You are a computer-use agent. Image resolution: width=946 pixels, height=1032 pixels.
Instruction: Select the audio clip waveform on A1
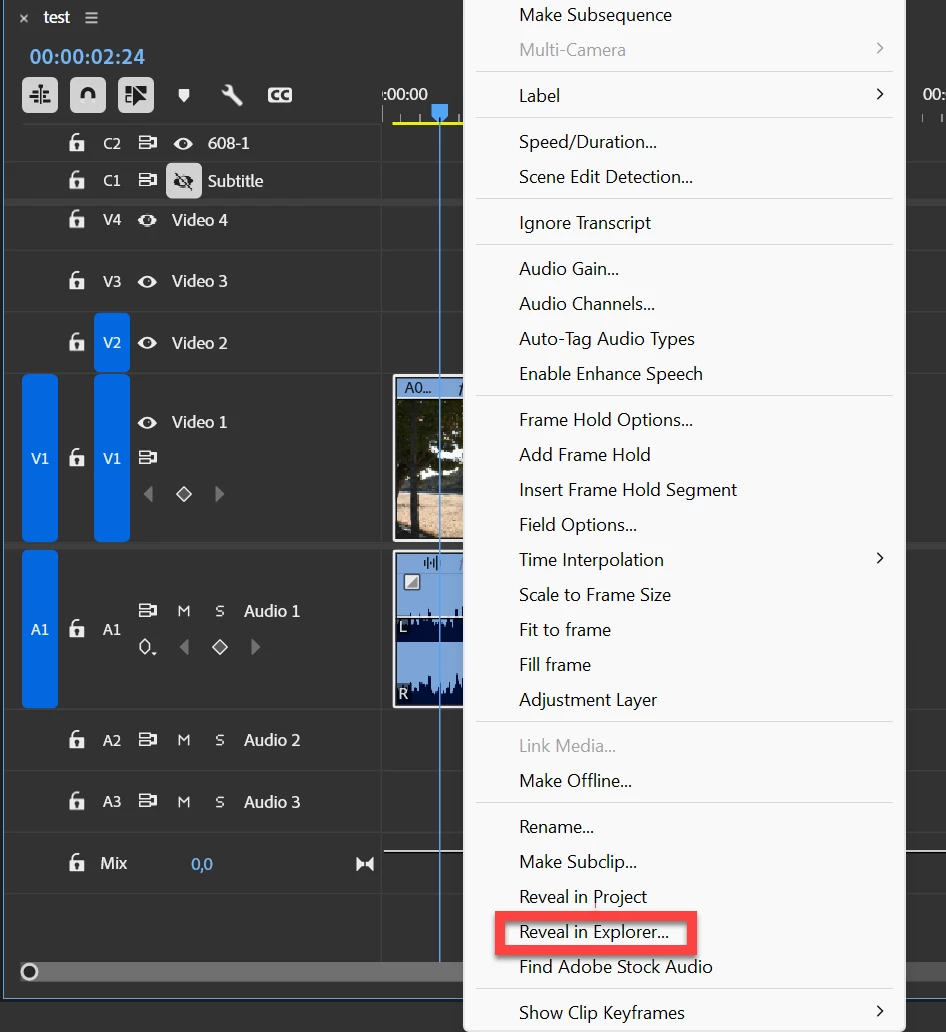tap(429, 629)
